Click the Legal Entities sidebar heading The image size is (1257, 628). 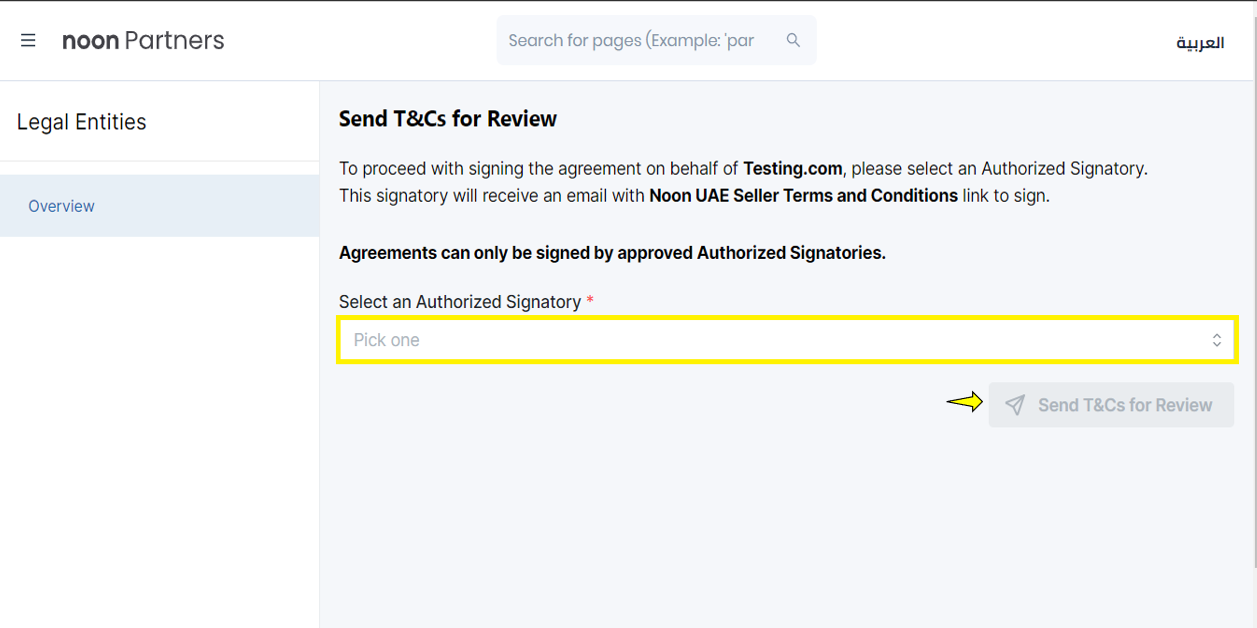(82, 122)
